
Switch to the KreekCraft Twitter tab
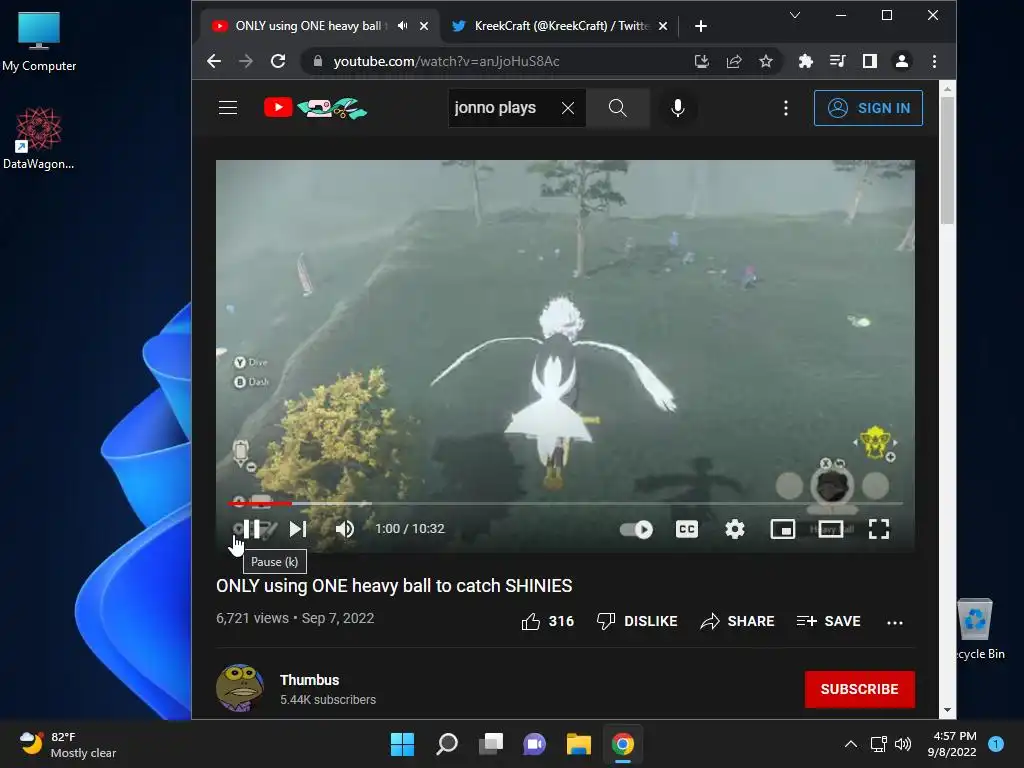tap(560, 25)
